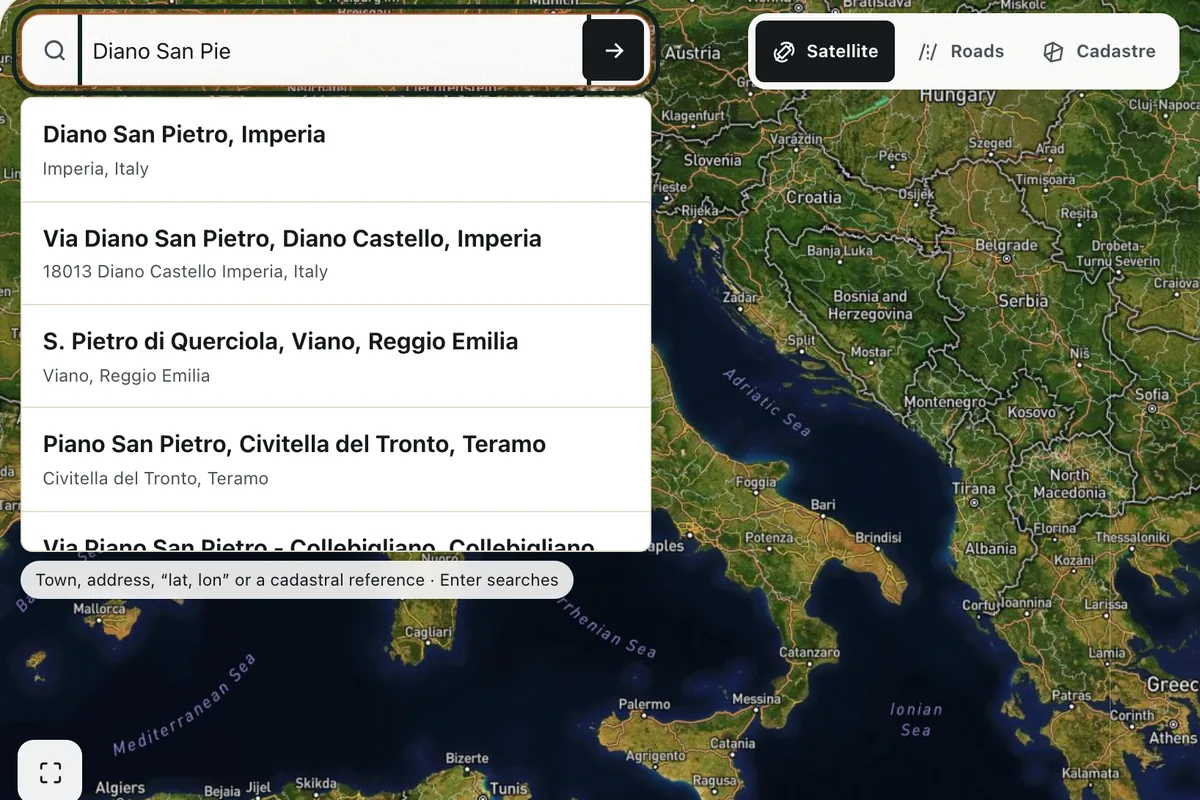Click the 'Palermo' city label
Viewport: 1200px width, 800px height.
point(644,705)
